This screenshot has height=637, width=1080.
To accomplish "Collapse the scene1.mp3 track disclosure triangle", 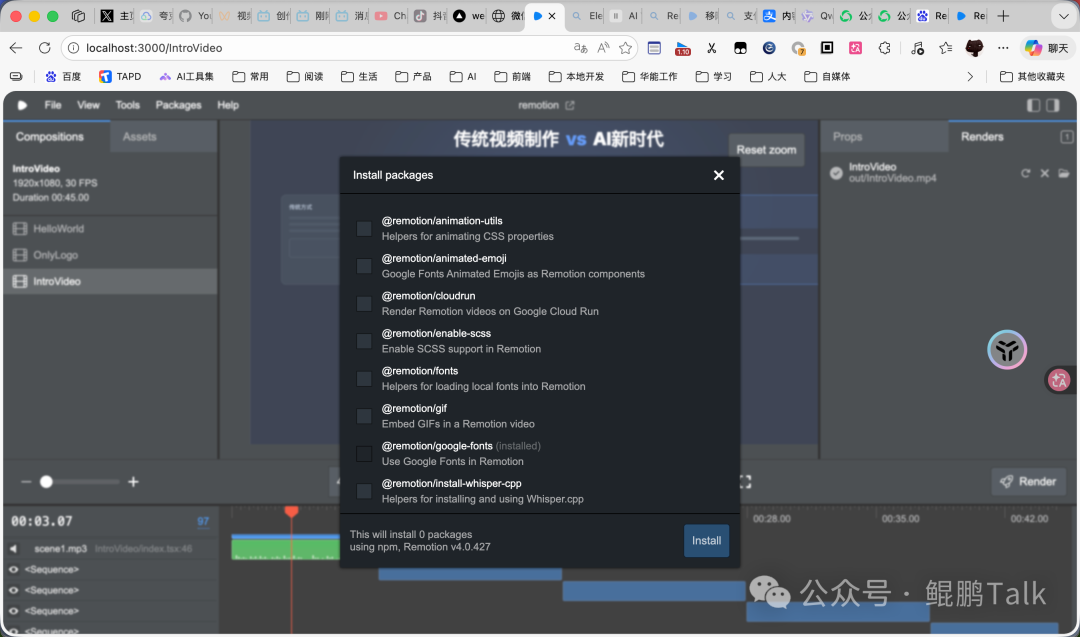I will pyautogui.click(x=13, y=548).
